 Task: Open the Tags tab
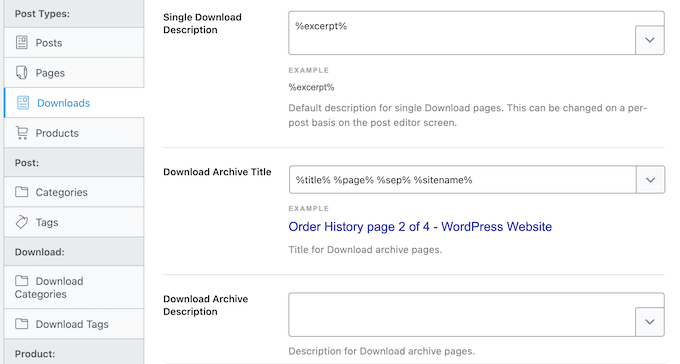[74, 222]
